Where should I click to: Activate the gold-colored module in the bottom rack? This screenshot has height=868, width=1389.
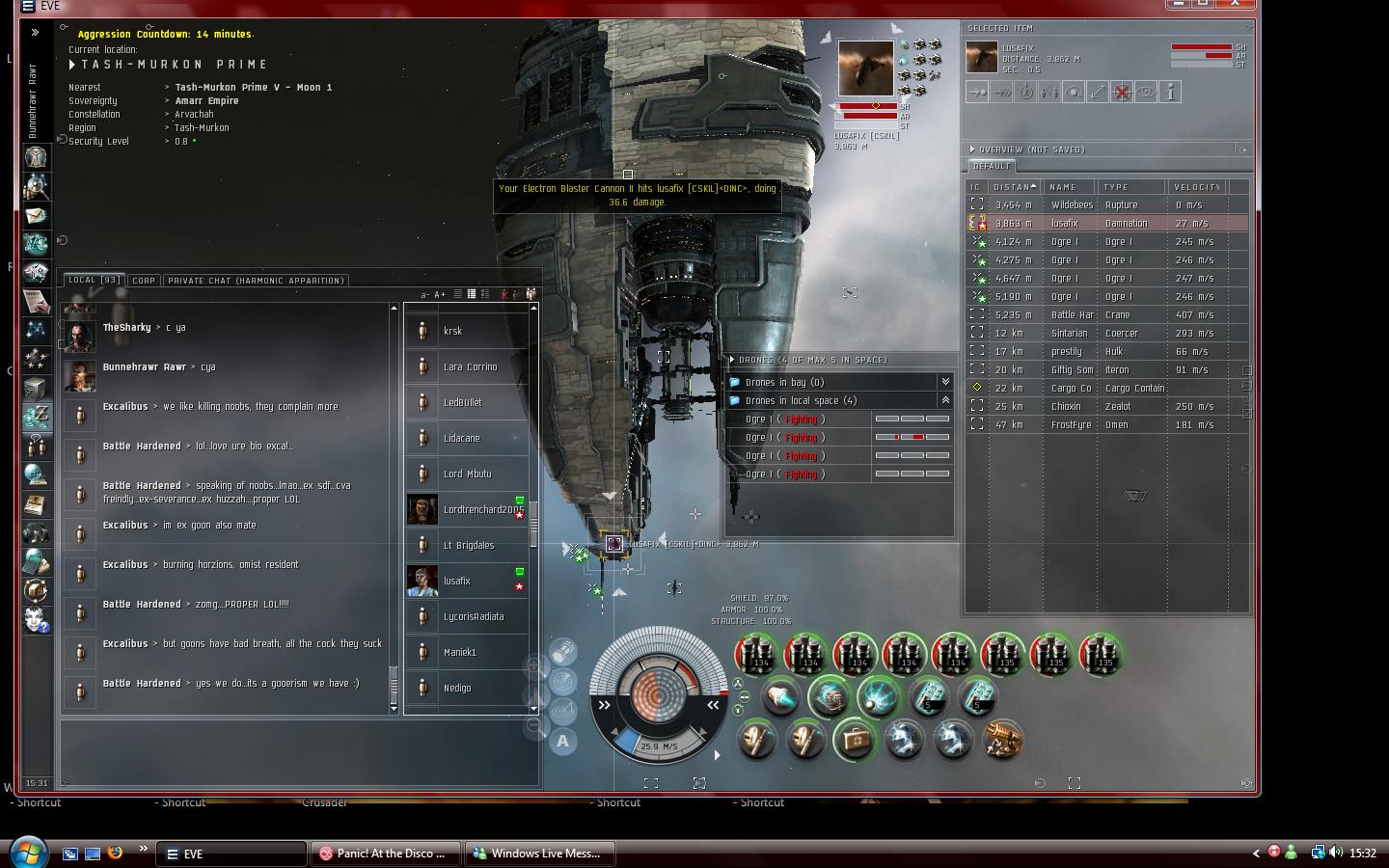(x=1002, y=740)
